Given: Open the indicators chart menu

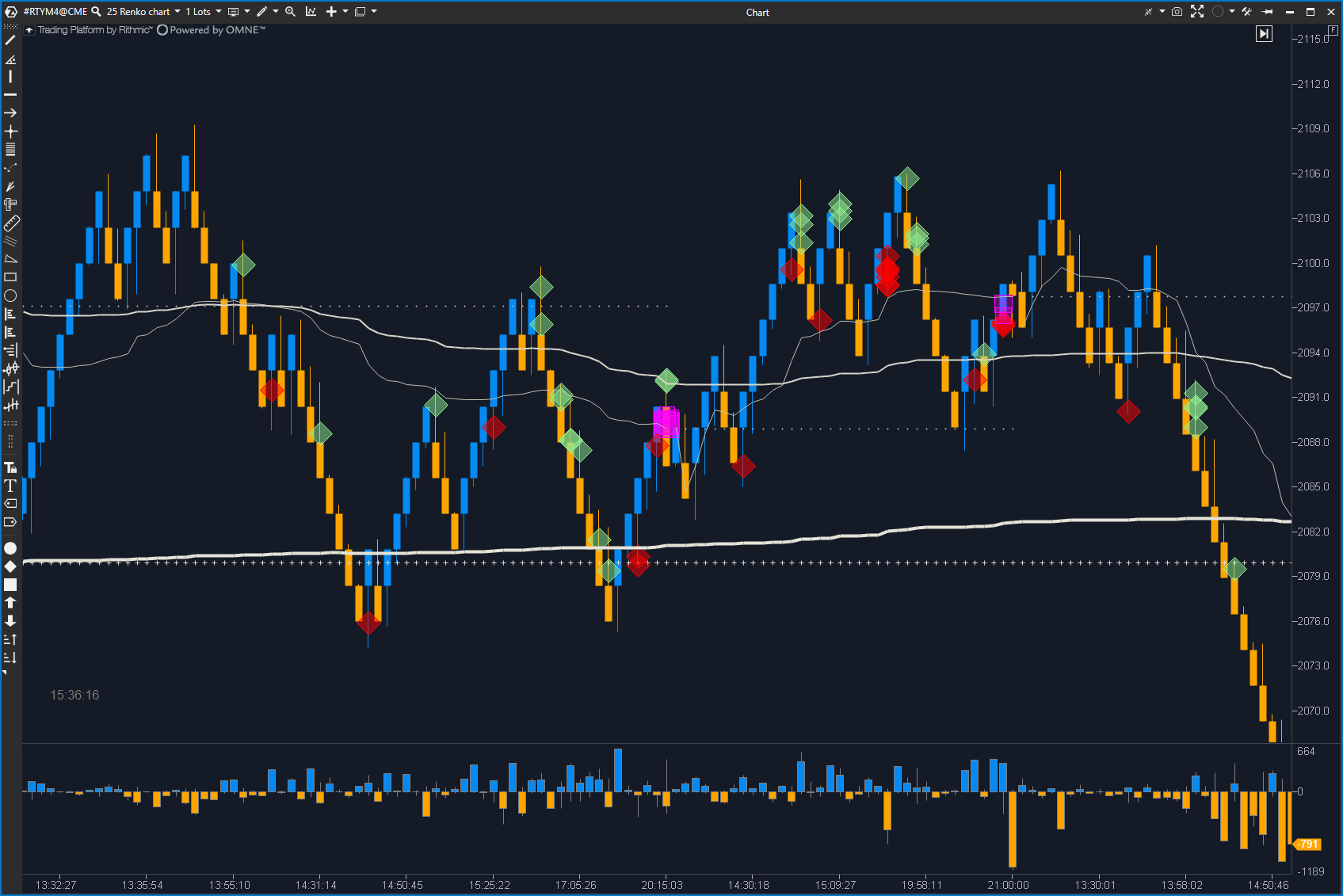Looking at the screenshot, I should click(311, 12).
